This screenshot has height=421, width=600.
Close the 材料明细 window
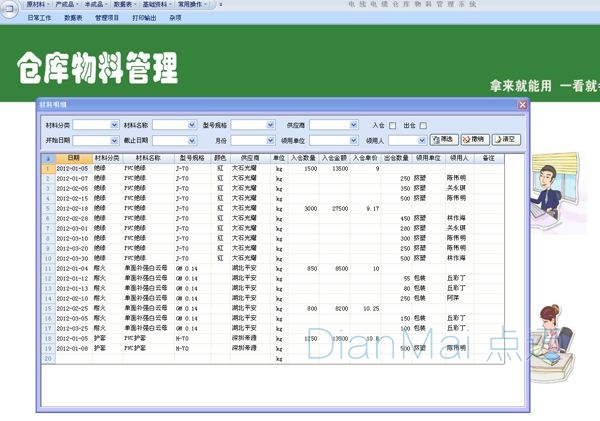coord(522,104)
